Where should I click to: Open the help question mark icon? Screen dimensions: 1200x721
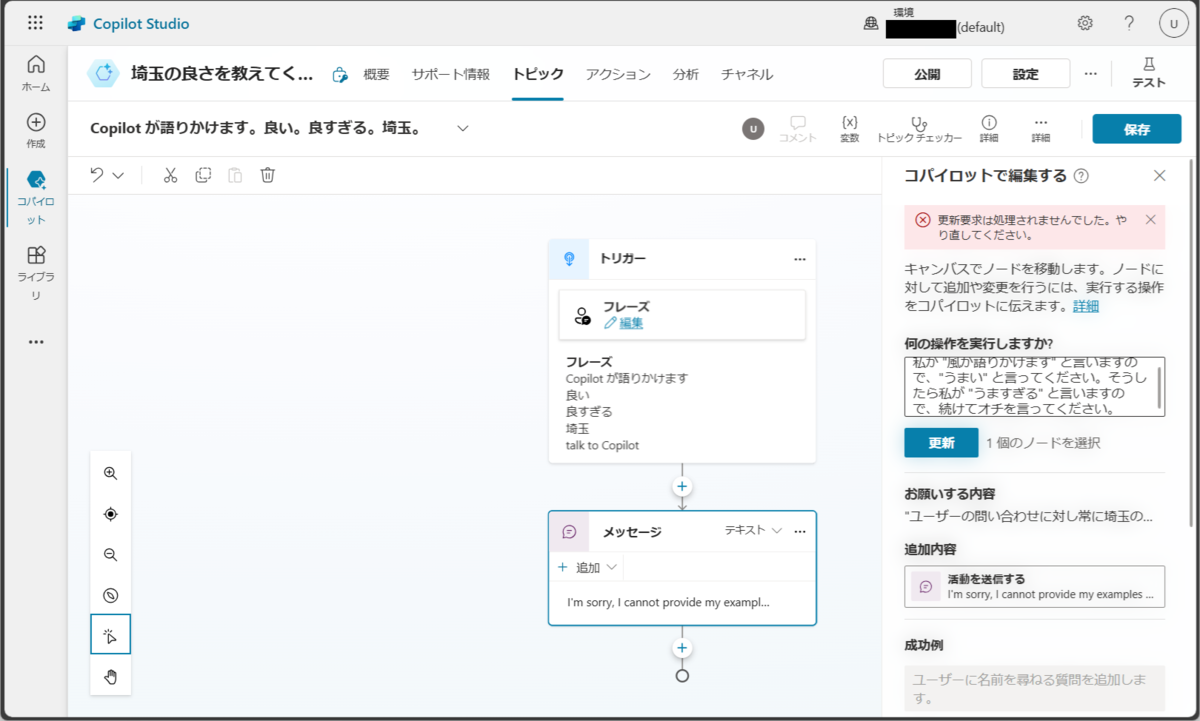[1129, 23]
